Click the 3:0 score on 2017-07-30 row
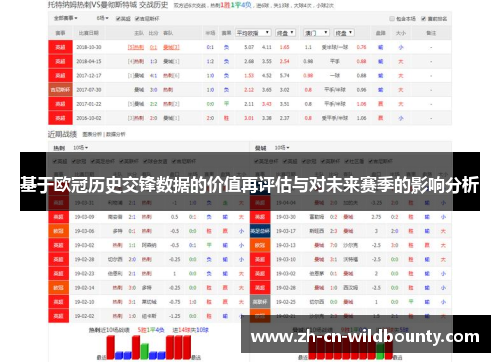Viewport: 500px width, 362px height. (153, 90)
